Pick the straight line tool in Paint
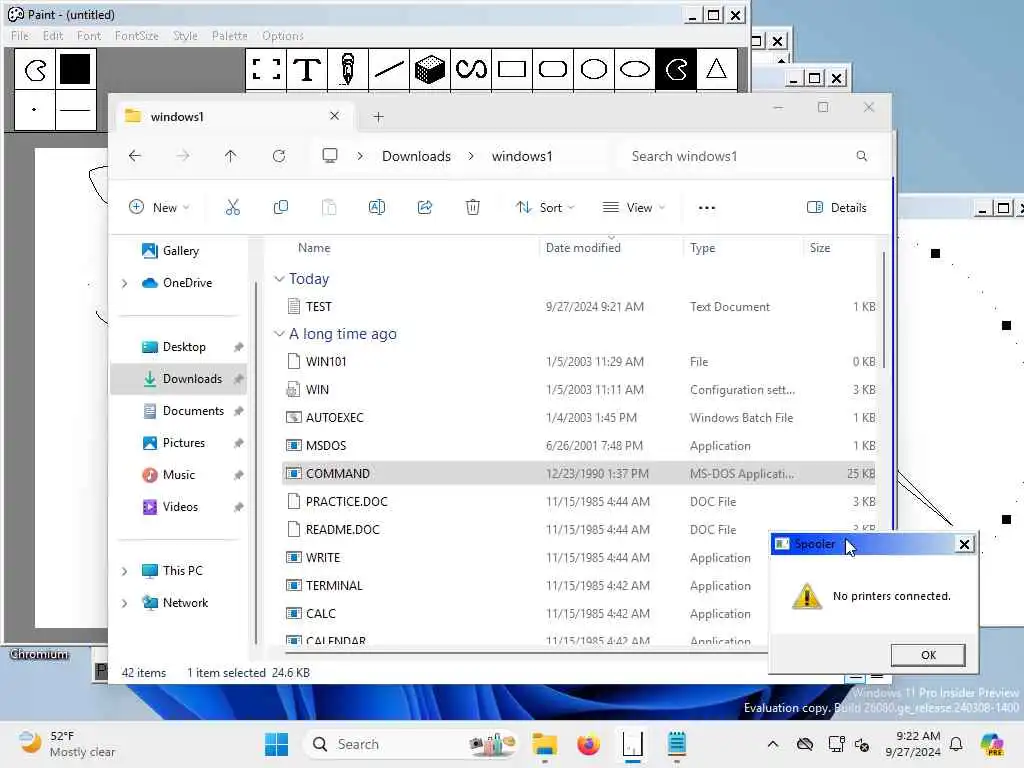The height and width of the screenshot is (768, 1024). pos(389,69)
